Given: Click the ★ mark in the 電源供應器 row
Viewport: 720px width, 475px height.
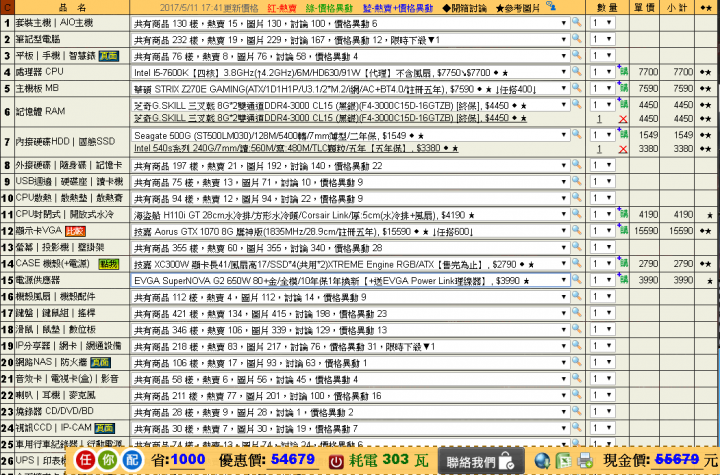Looking at the screenshot, I should tap(709, 281).
